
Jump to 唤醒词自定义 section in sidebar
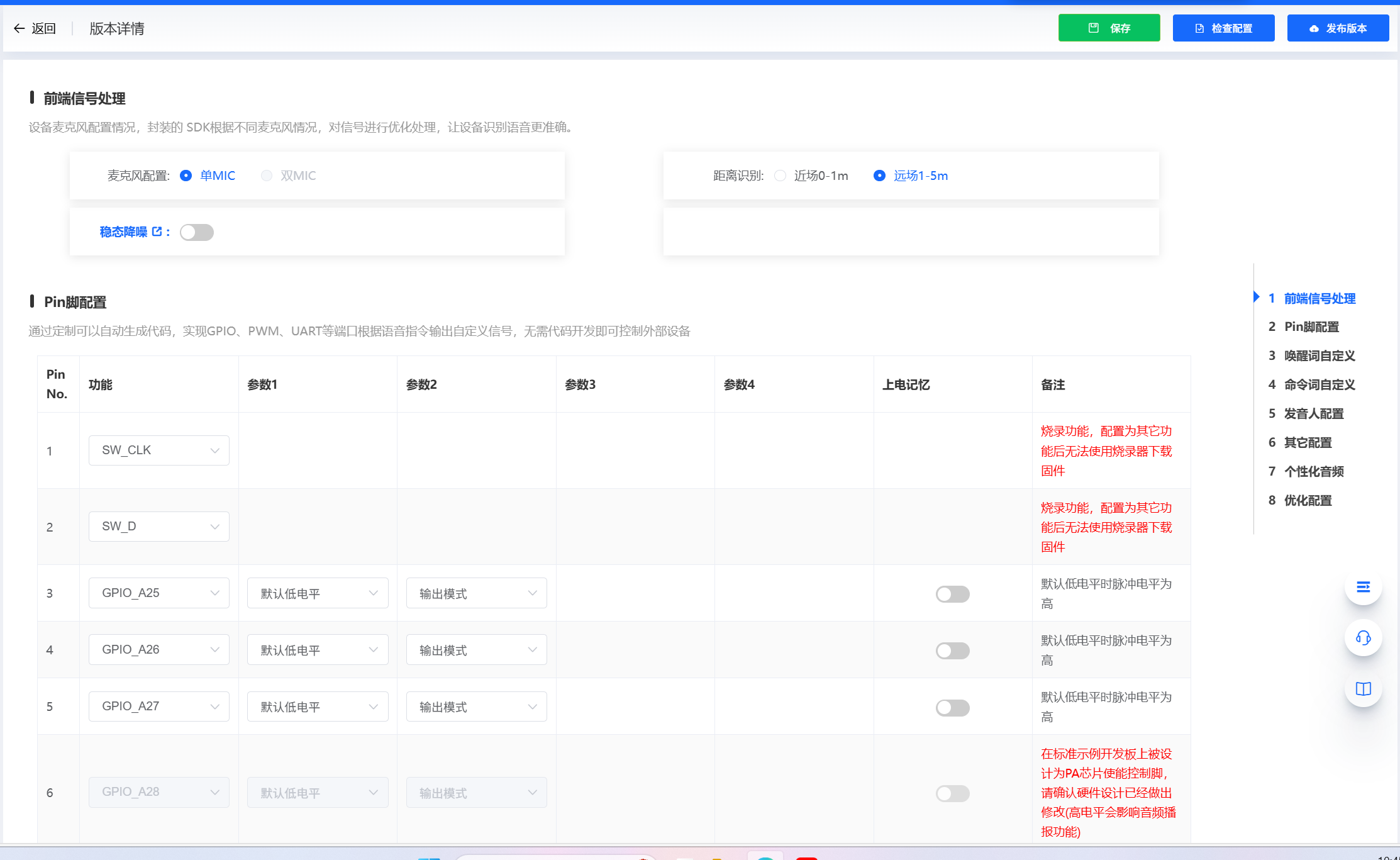point(1319,356)
